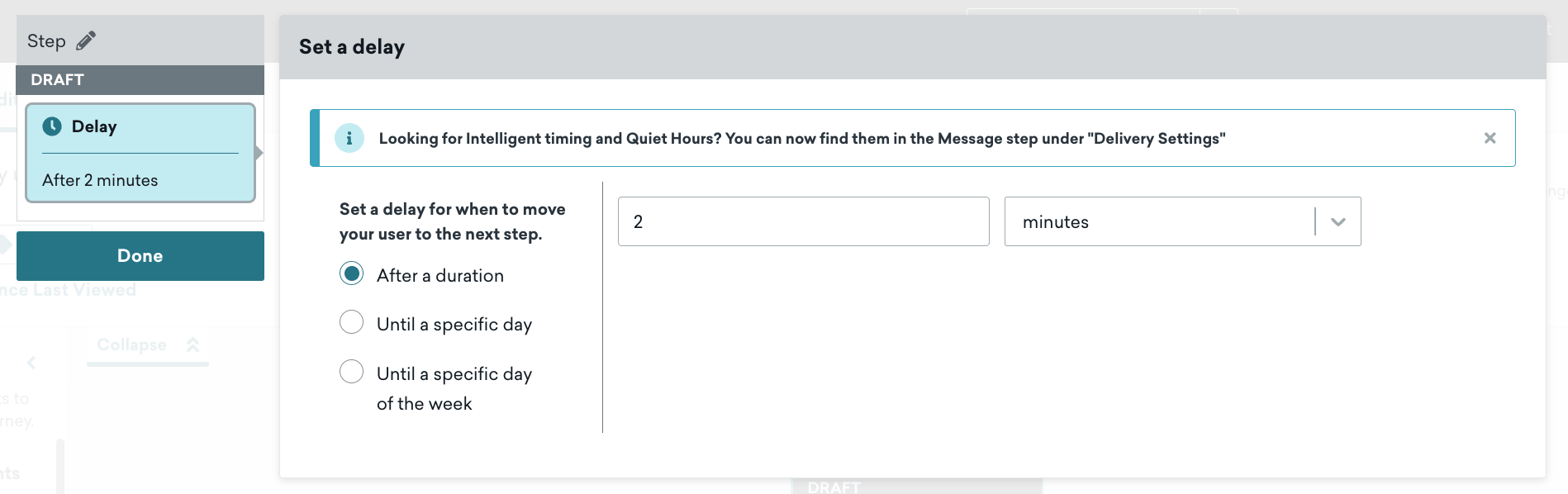
Task: Select the After a duration radio button
Action: (x=352, y=273)
